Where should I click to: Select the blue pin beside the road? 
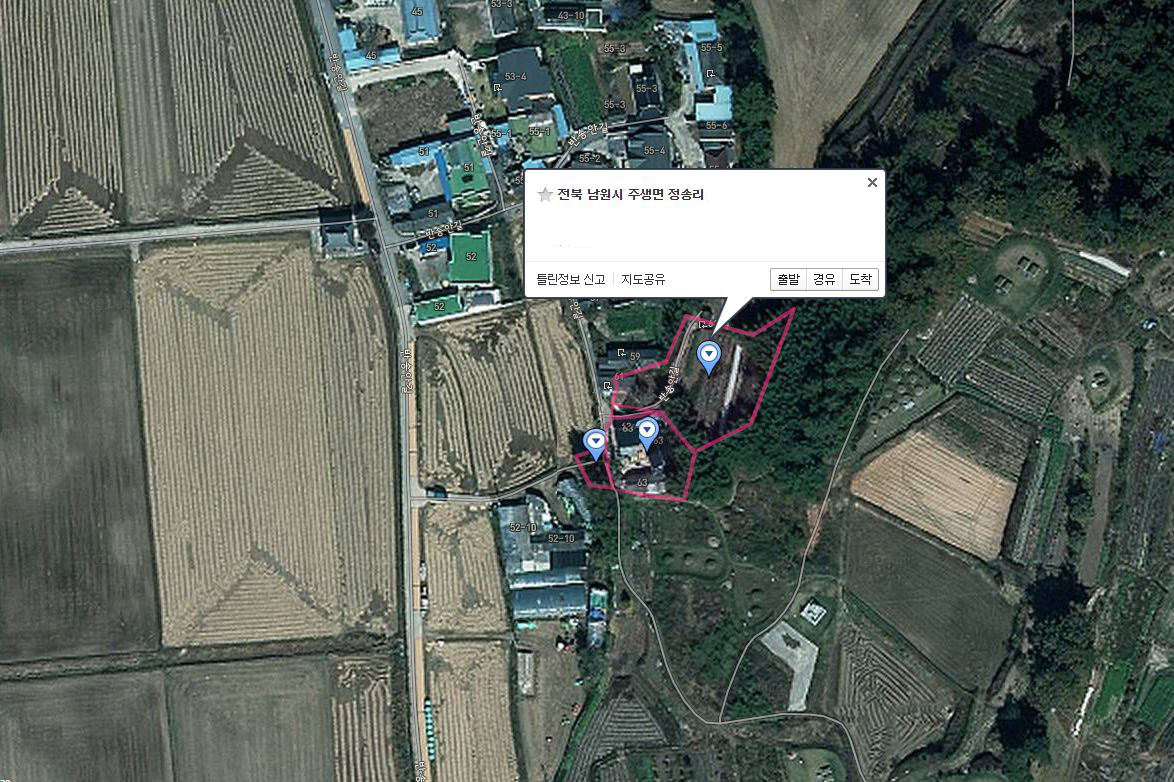[x=596, y=444]
